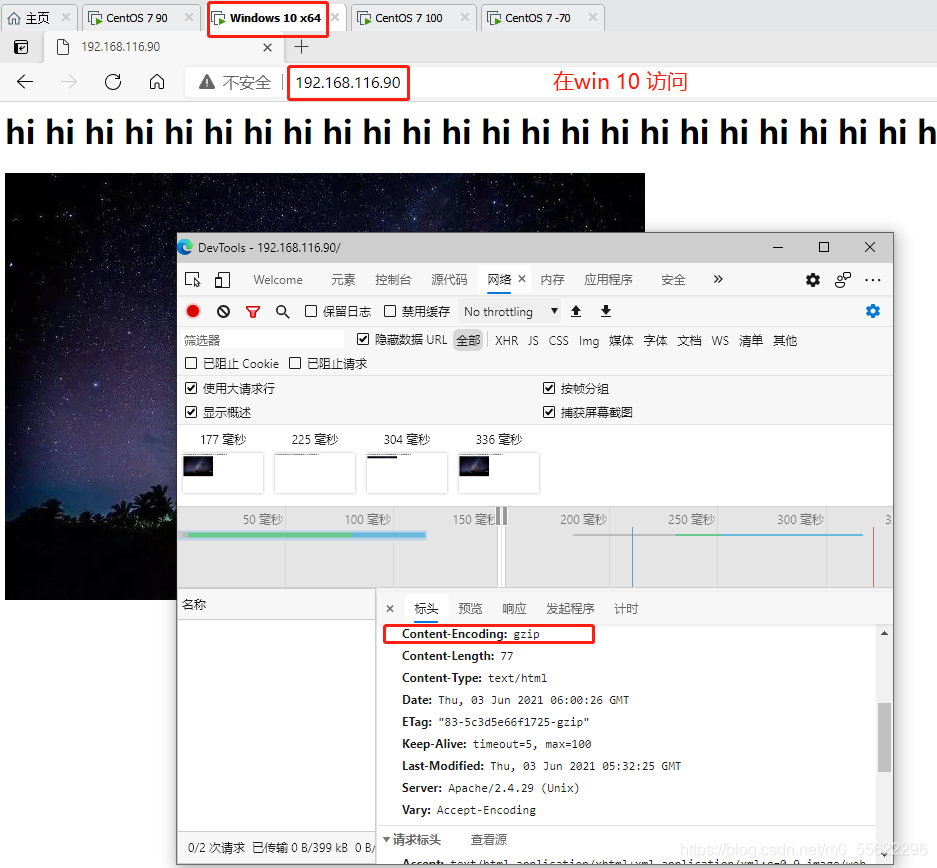This screenshot has width=937, height=868.
Task: Check the 已阻止 Cookie box
Action: point(191,363)
